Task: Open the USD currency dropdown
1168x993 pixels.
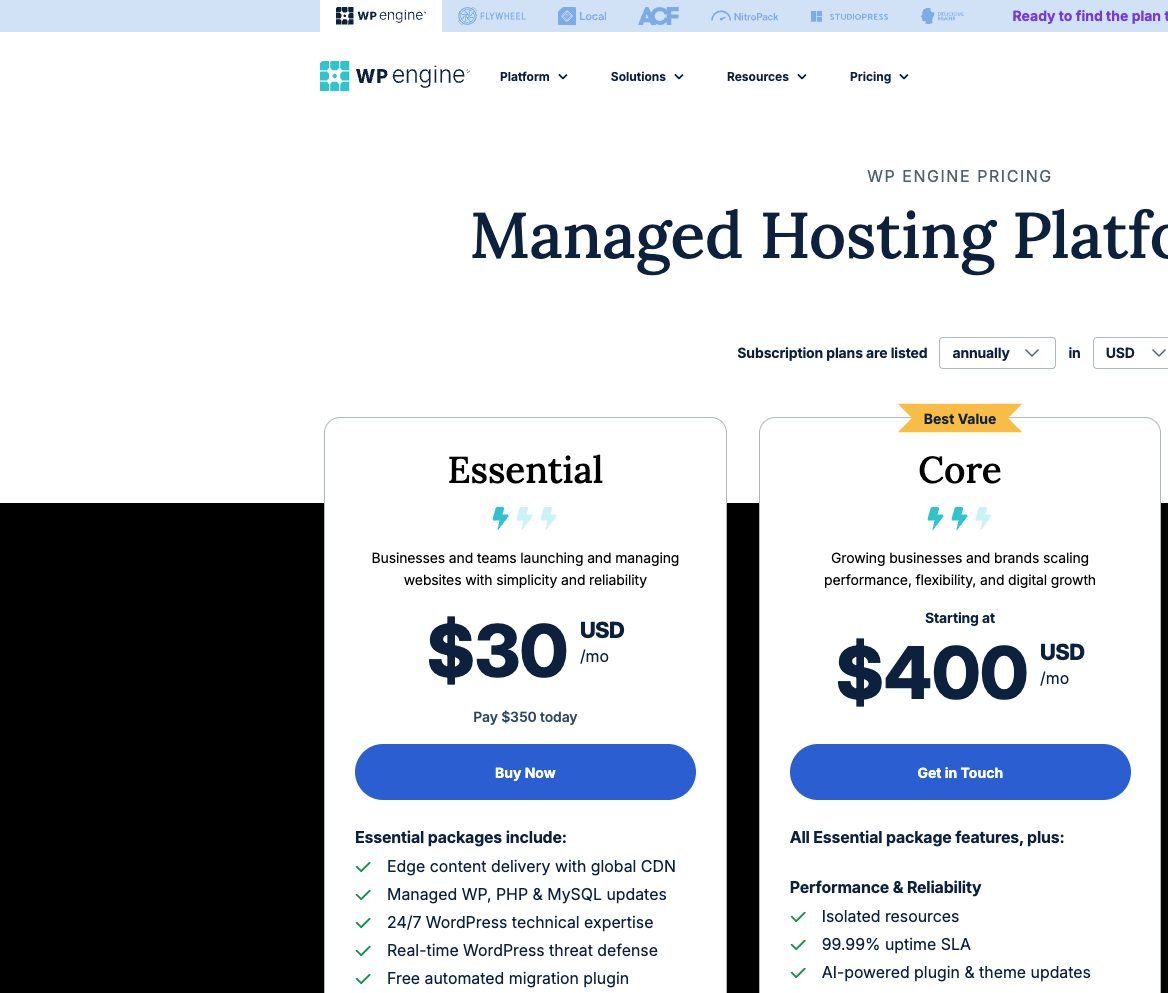Action: pyautogui.click(x=1130, y=352)
